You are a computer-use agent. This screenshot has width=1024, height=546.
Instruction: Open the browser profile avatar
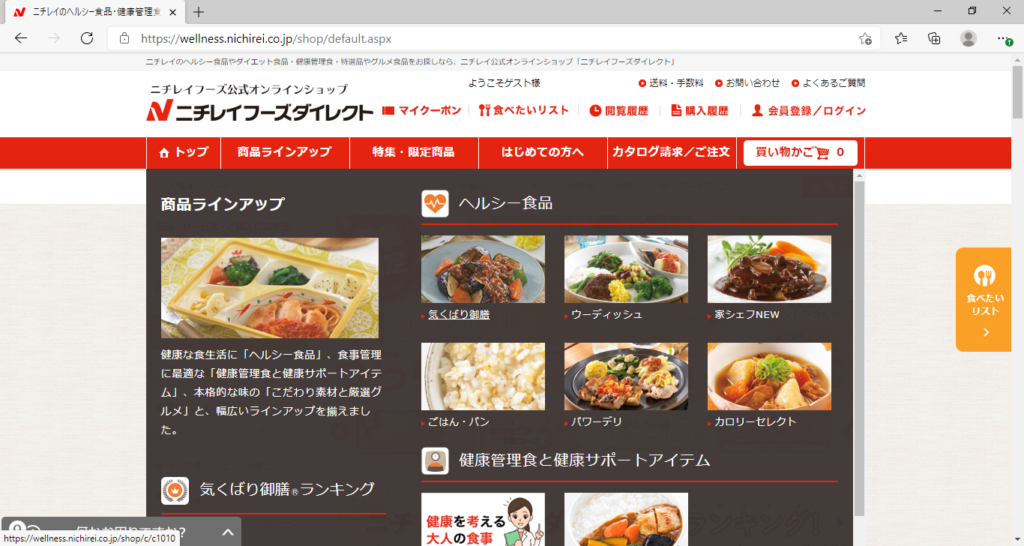coord(968,39)
